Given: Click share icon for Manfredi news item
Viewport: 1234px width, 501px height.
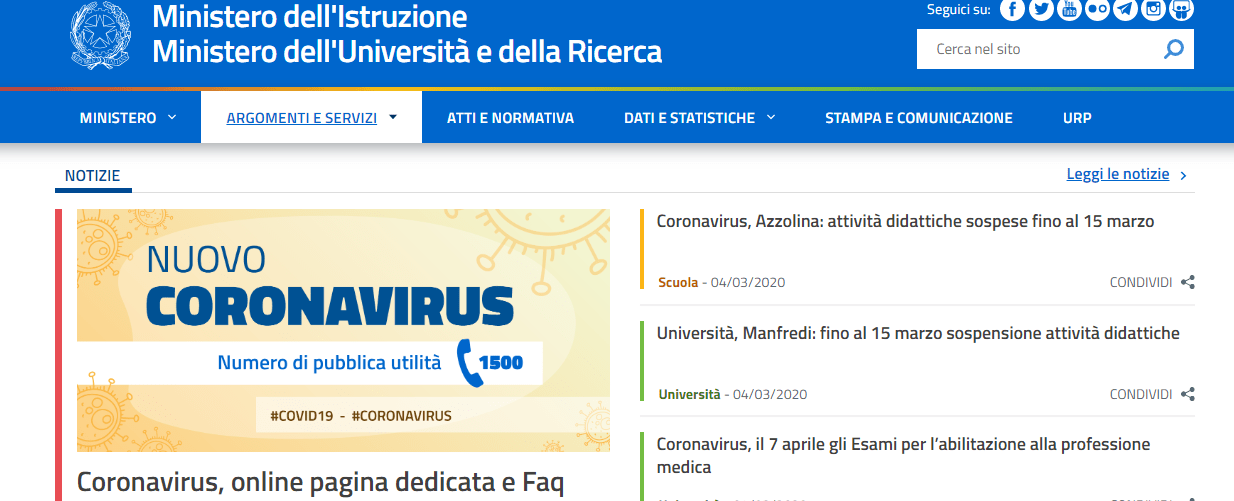Looking at the screenshot, I should pos(1187,394).
